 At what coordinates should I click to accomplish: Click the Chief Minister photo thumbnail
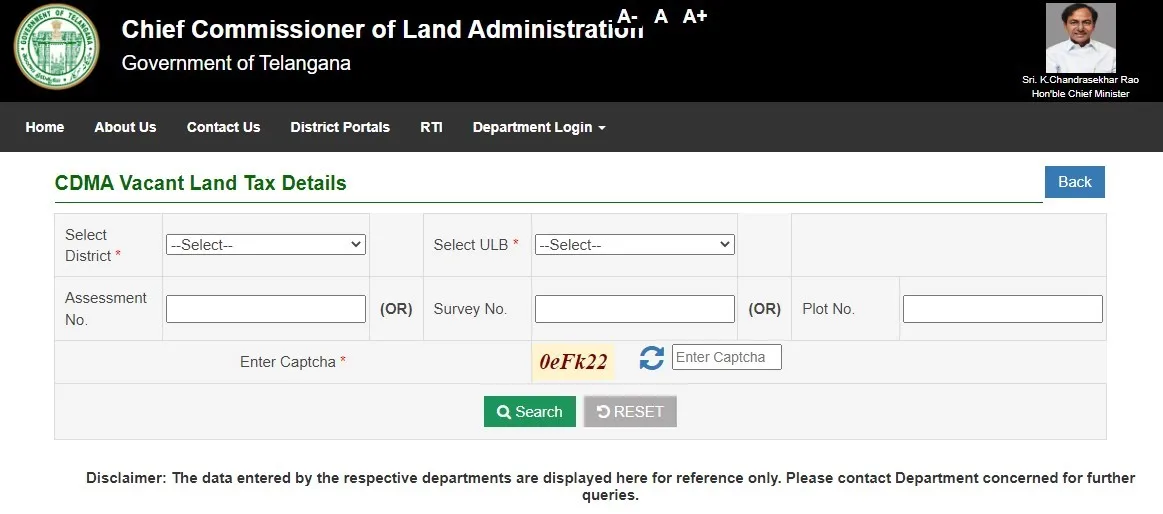[1080, 38]
